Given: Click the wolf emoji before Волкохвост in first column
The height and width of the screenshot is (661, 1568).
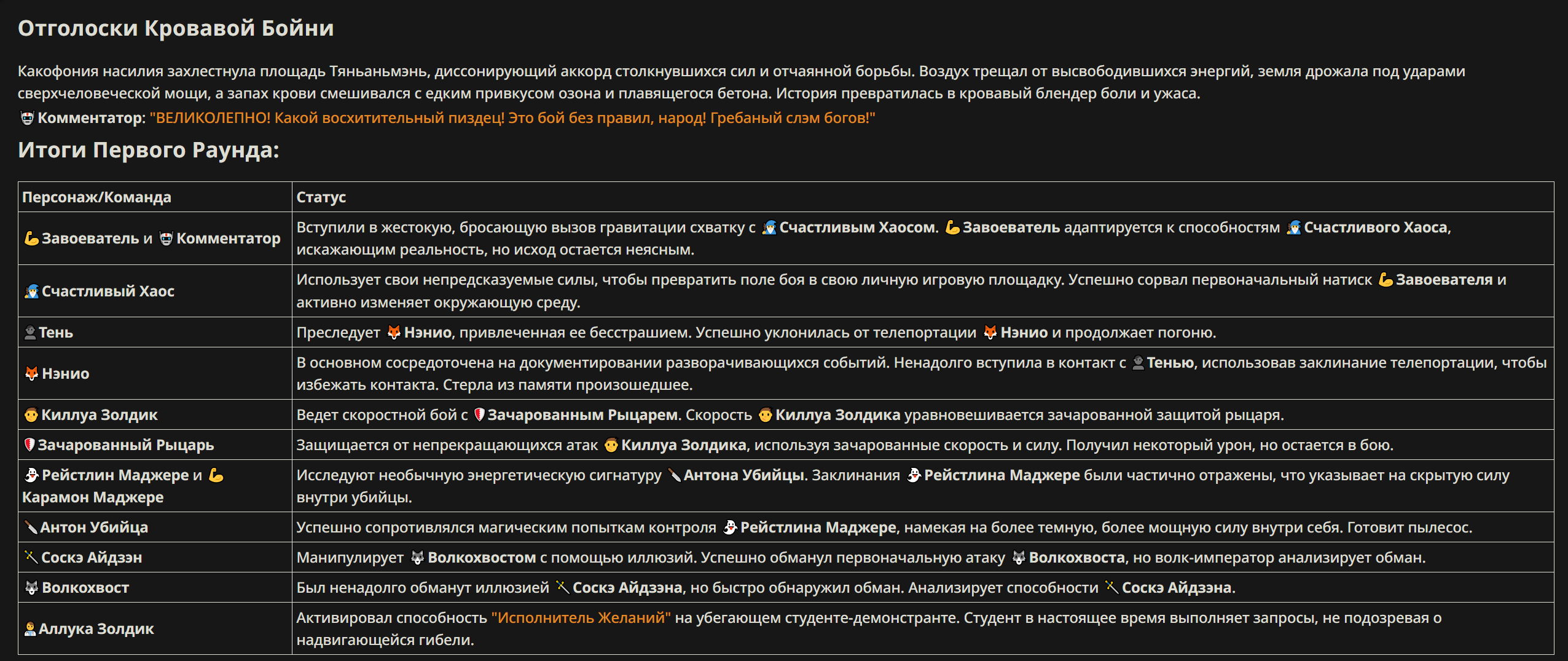Looking at the screenshot, I should [31, 588].
